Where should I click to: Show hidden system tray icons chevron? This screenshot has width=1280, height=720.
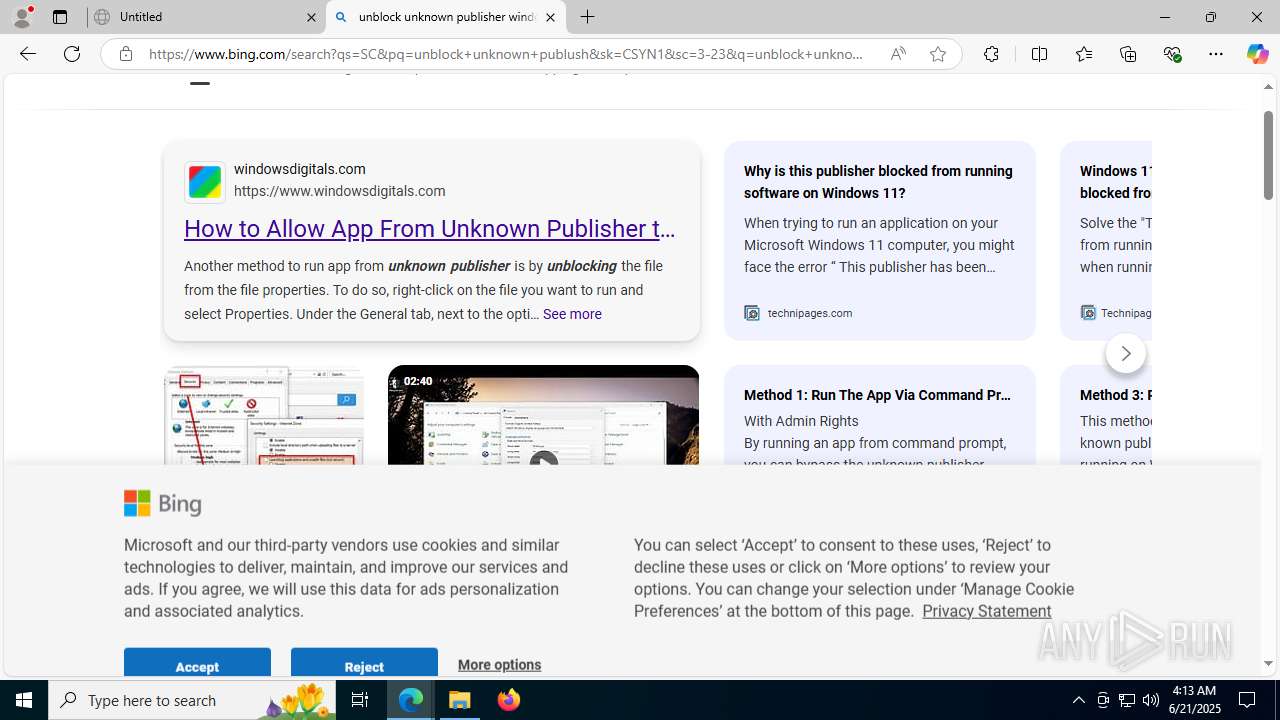click(1078, 700)
